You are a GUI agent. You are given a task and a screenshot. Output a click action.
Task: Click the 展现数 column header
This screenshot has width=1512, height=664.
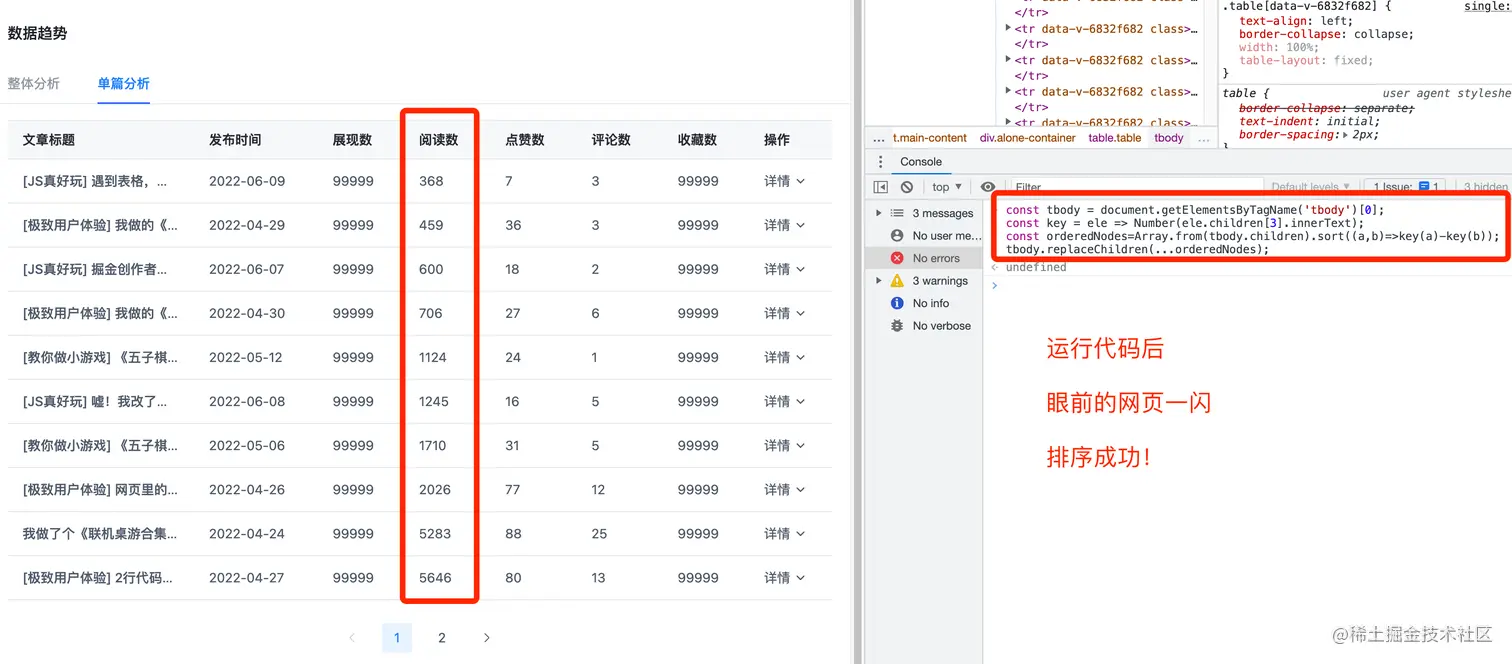[x=353, y=140]
